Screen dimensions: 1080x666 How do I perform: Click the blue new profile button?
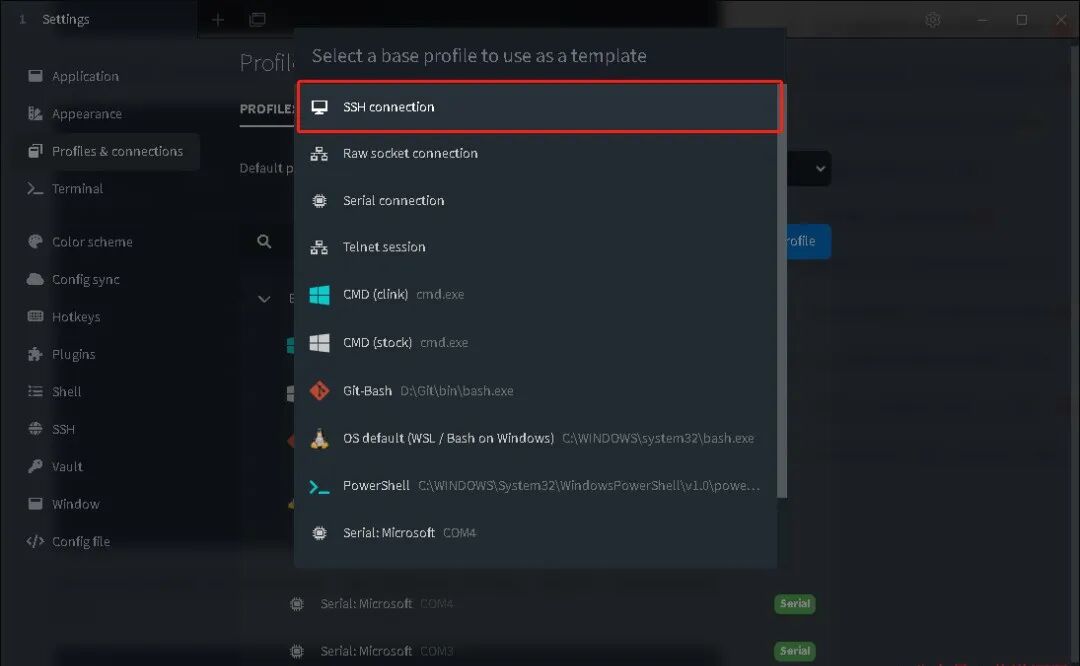[x=808, y=242]
